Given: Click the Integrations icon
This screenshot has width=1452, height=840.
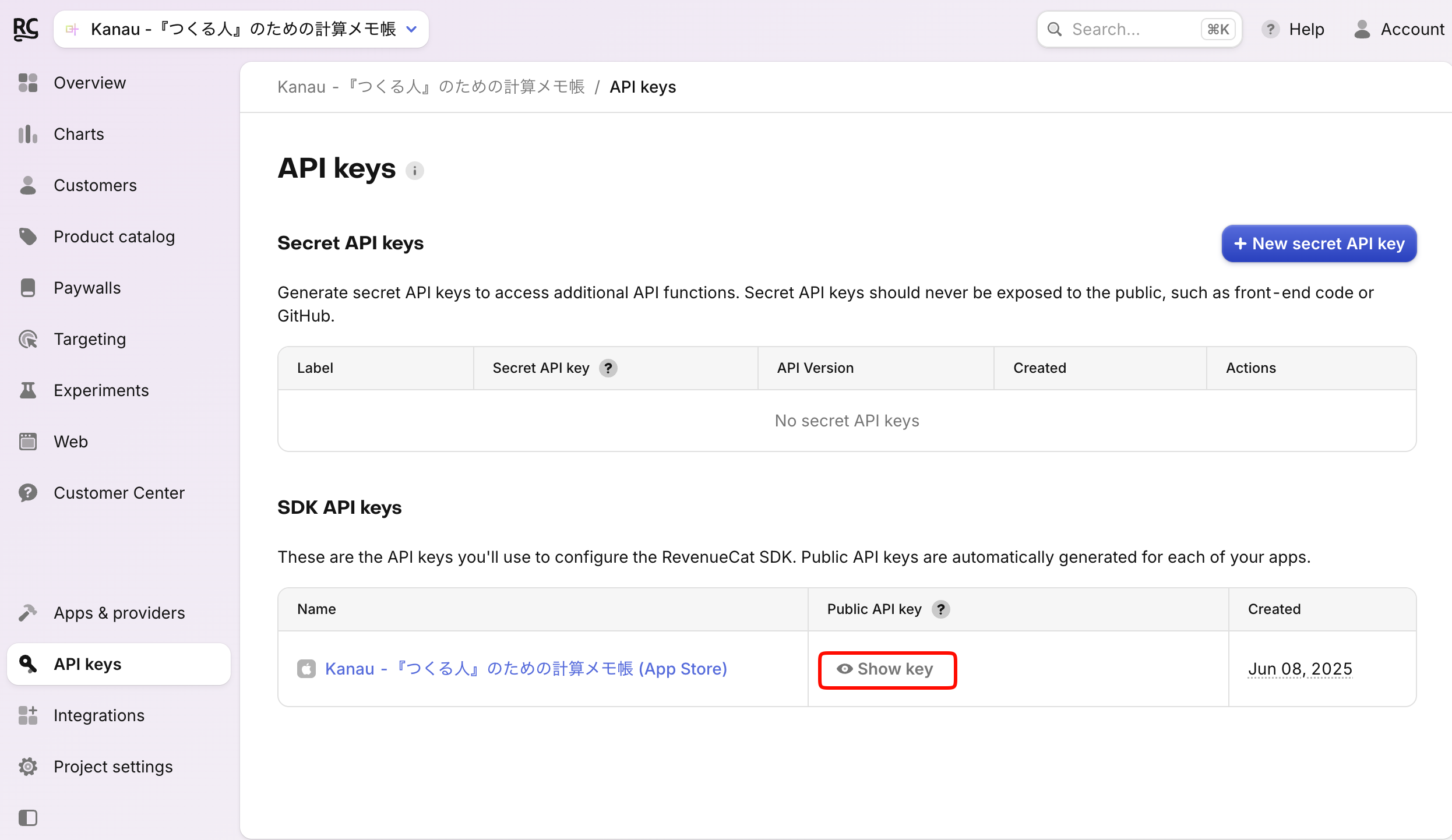Looking at the screenshot, I should 28,715.
